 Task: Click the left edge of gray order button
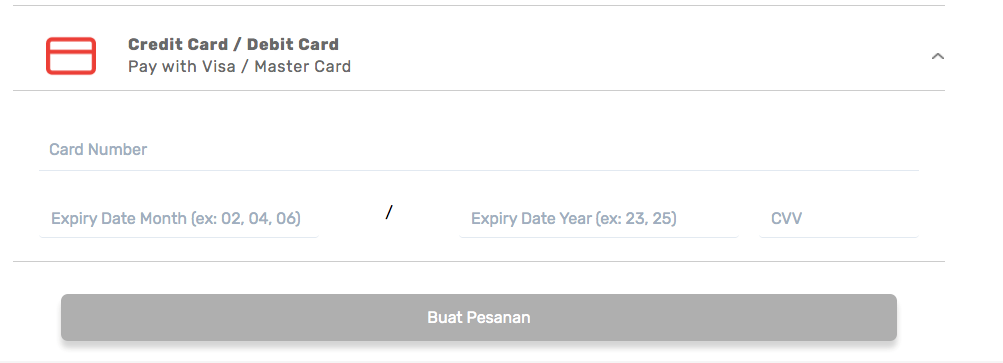coord(66,318)
